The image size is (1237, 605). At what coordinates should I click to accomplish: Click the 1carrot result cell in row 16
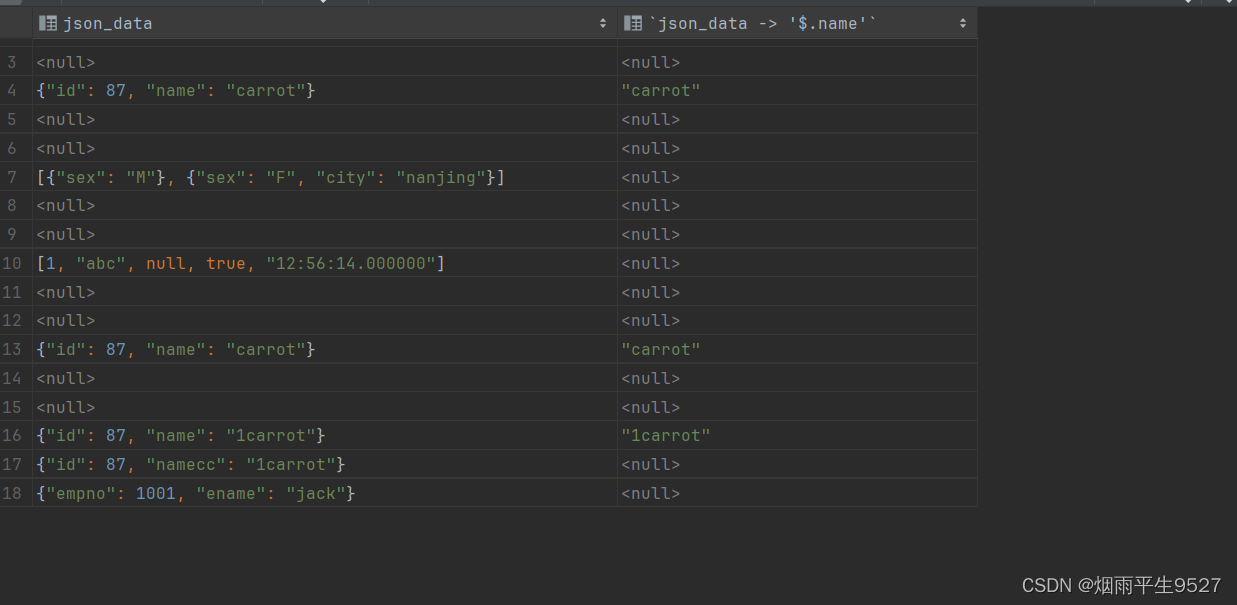tap(666, 435)
